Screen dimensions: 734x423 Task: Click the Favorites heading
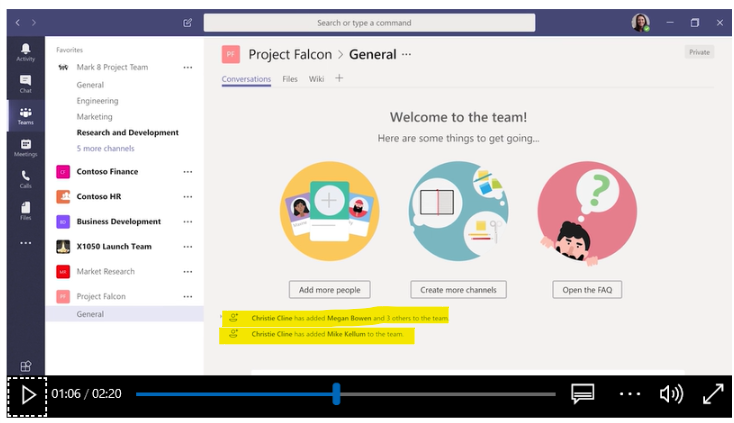pyautogui.click(x=69, y=50)
